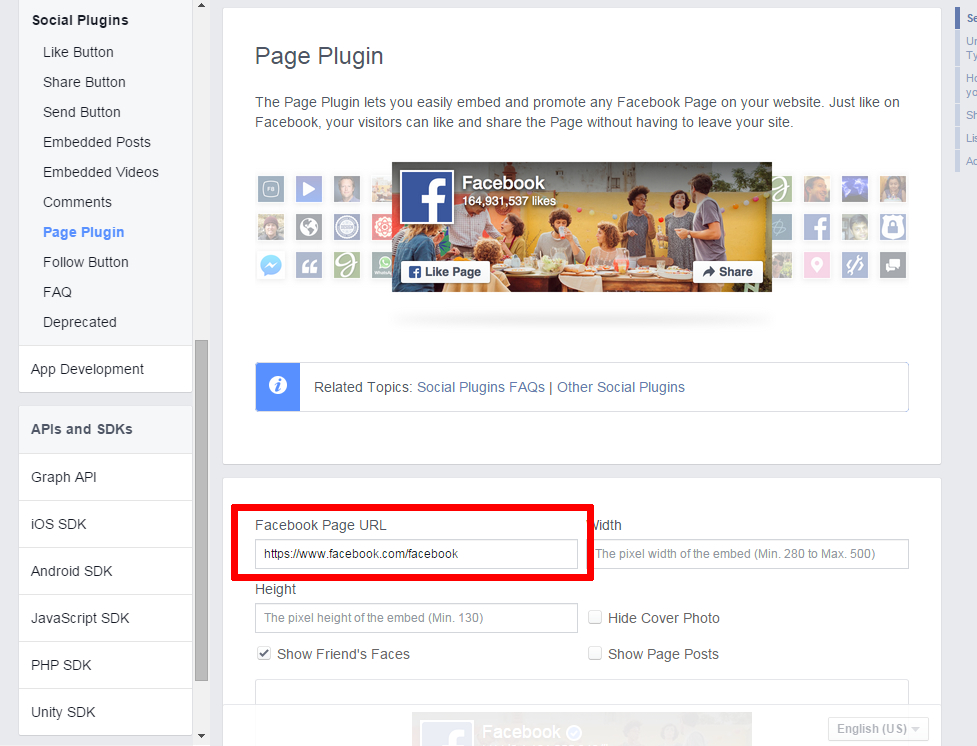Click the large Facebook logo in banner

tap(427, 197)
